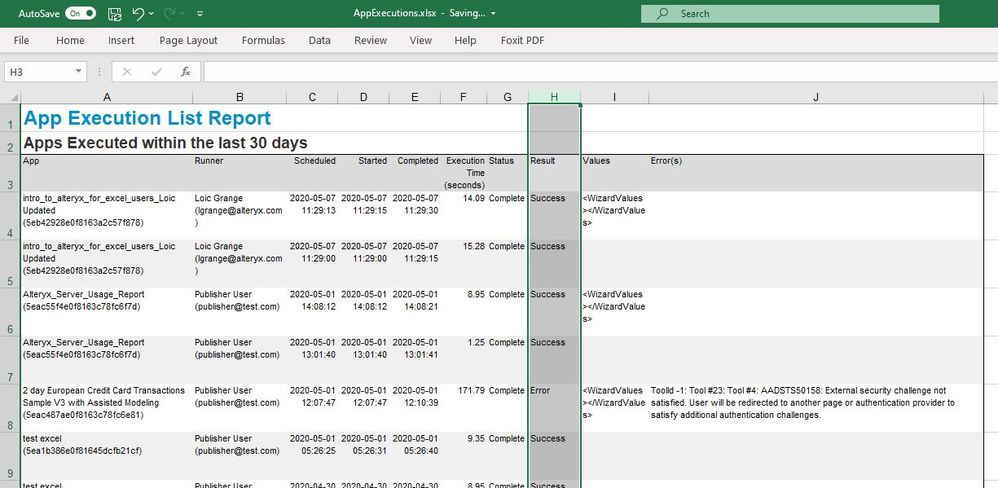Open the Page Layout tab

[x=188, y=40]
